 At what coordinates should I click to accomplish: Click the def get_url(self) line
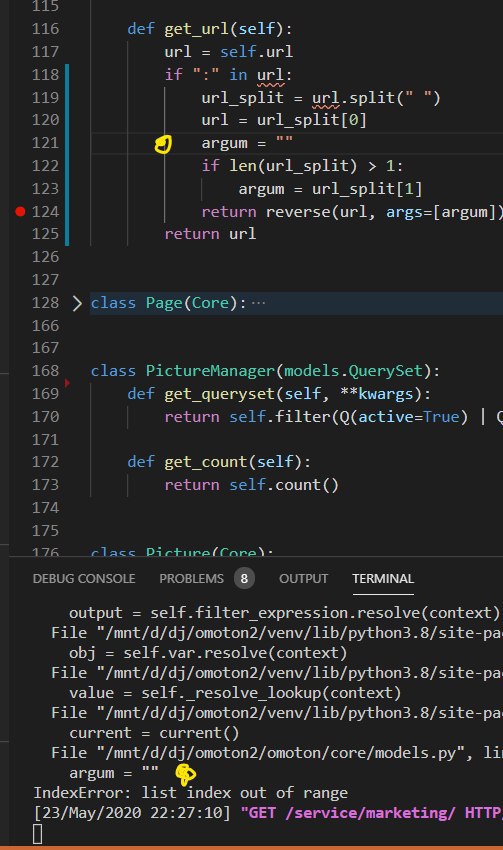pos(210,29)
